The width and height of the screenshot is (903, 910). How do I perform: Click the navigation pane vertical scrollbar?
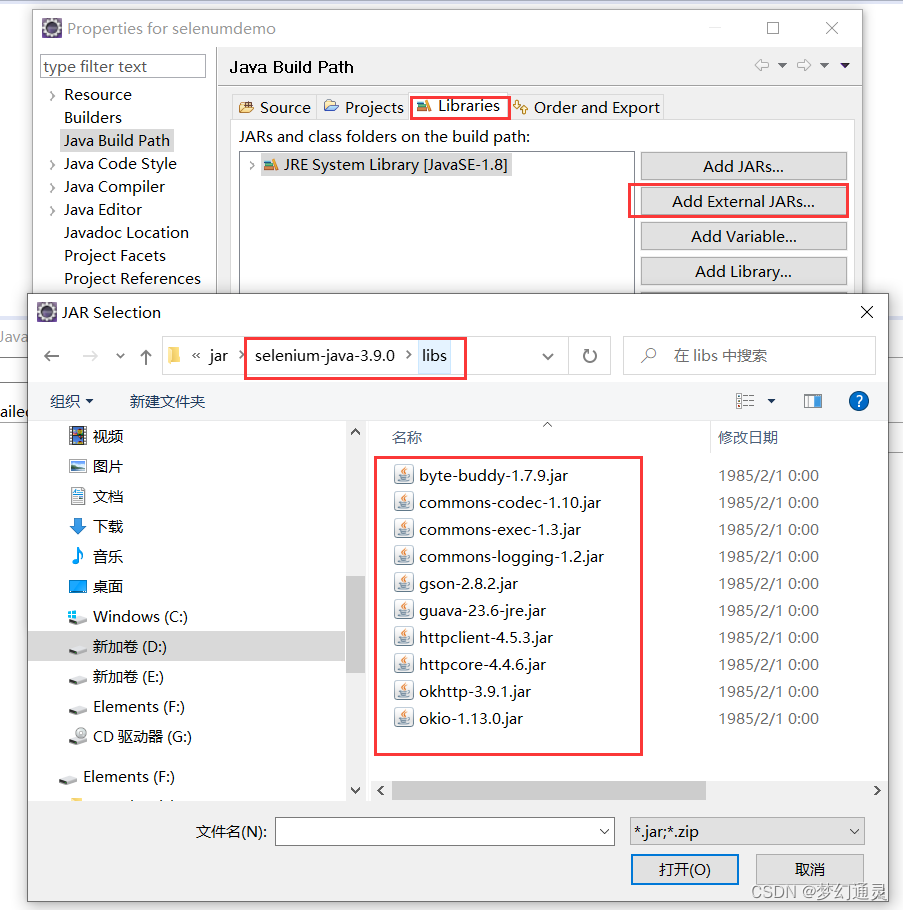coord(355,624)
